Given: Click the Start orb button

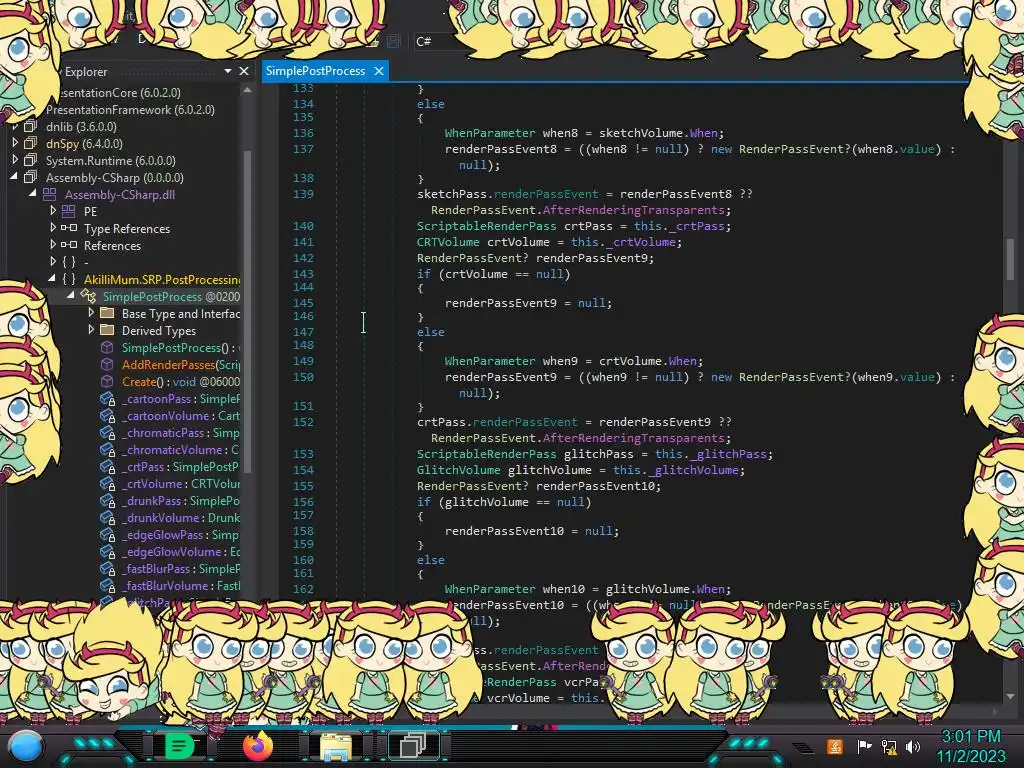Looking at the screenshot, I should click(x=26, y=746).
